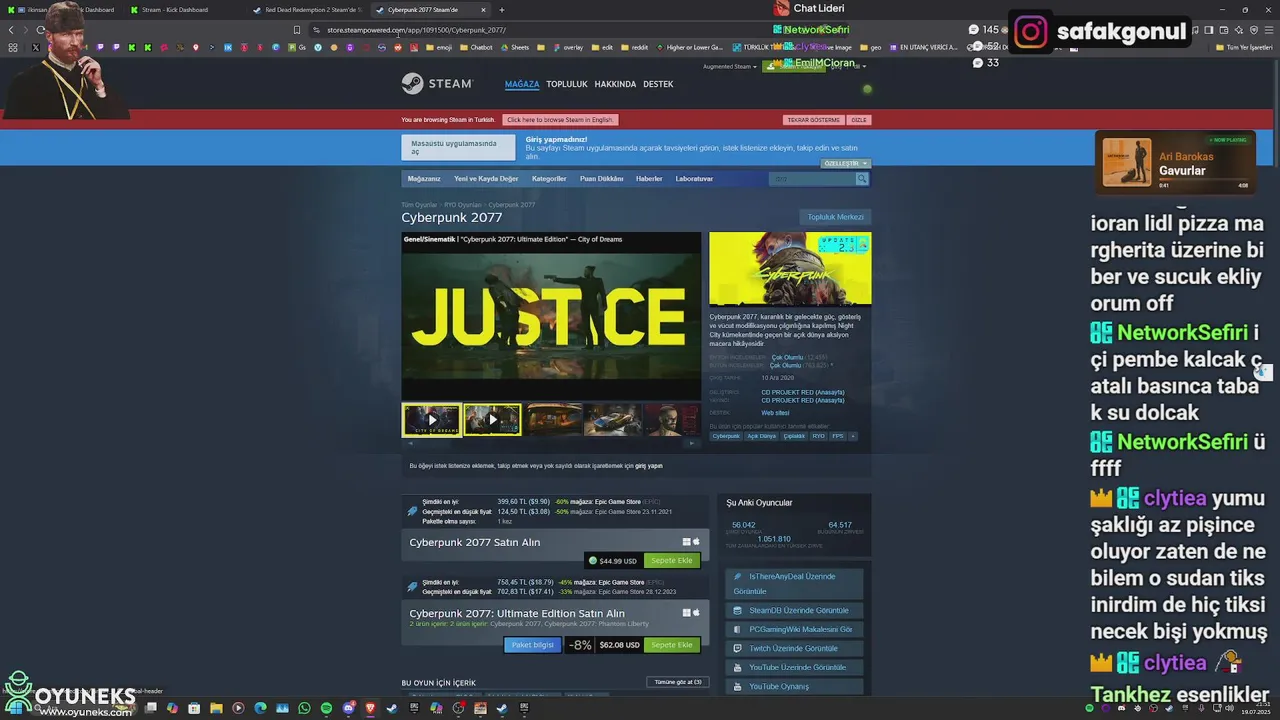Open the Kategoriler tab

pyautogui.click(x=549, y=179)
